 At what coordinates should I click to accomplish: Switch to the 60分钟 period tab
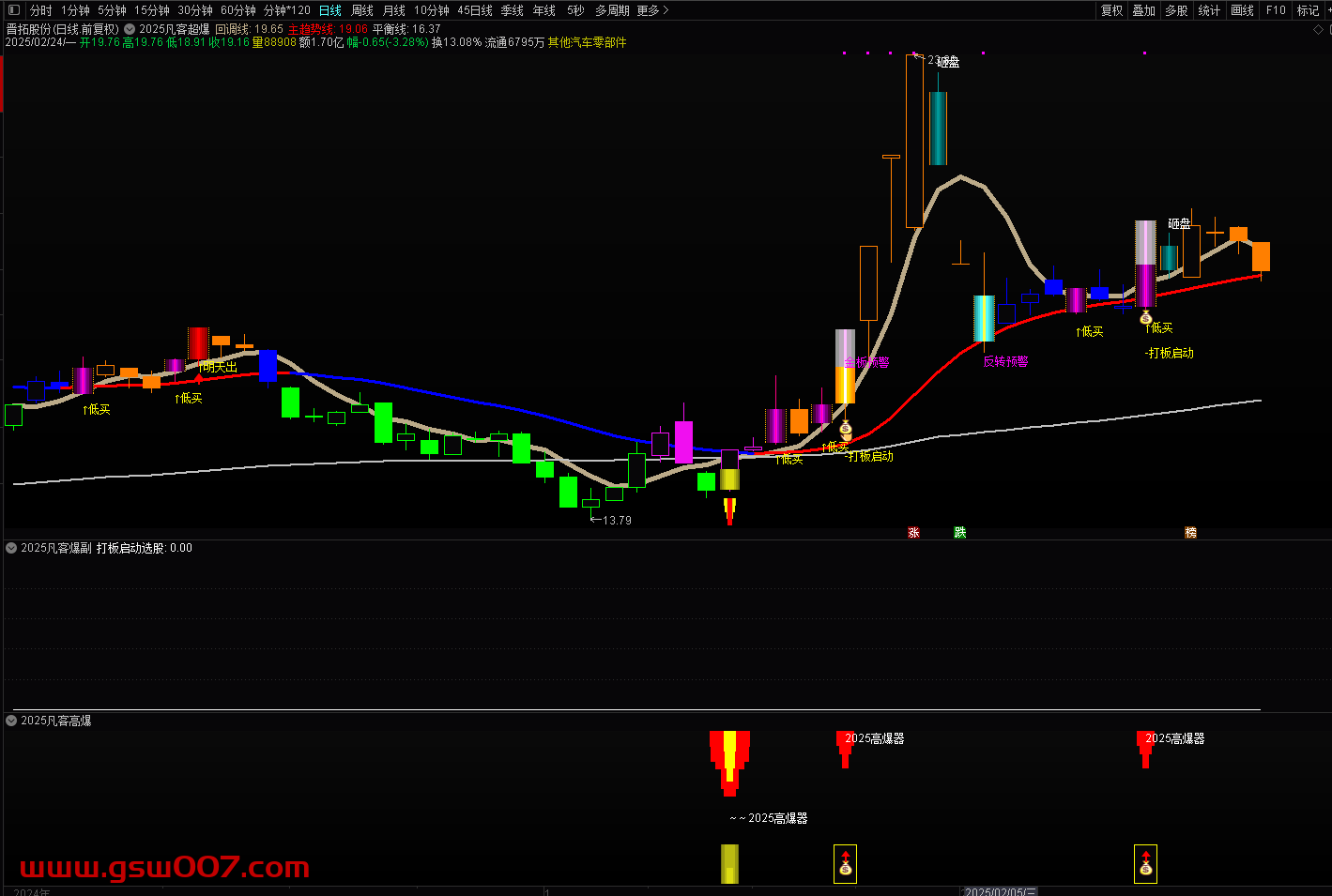pos(238,10)
